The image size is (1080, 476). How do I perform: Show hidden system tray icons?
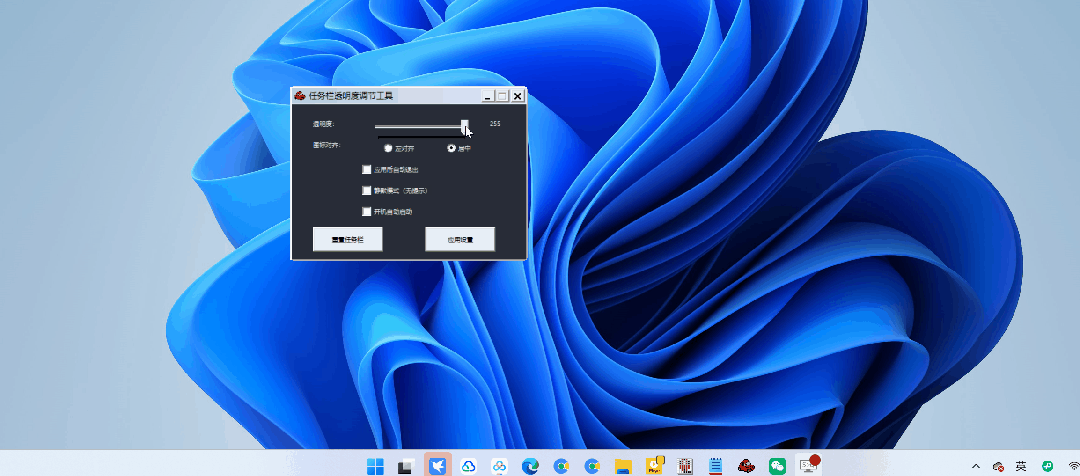click(x=975, y=466)
